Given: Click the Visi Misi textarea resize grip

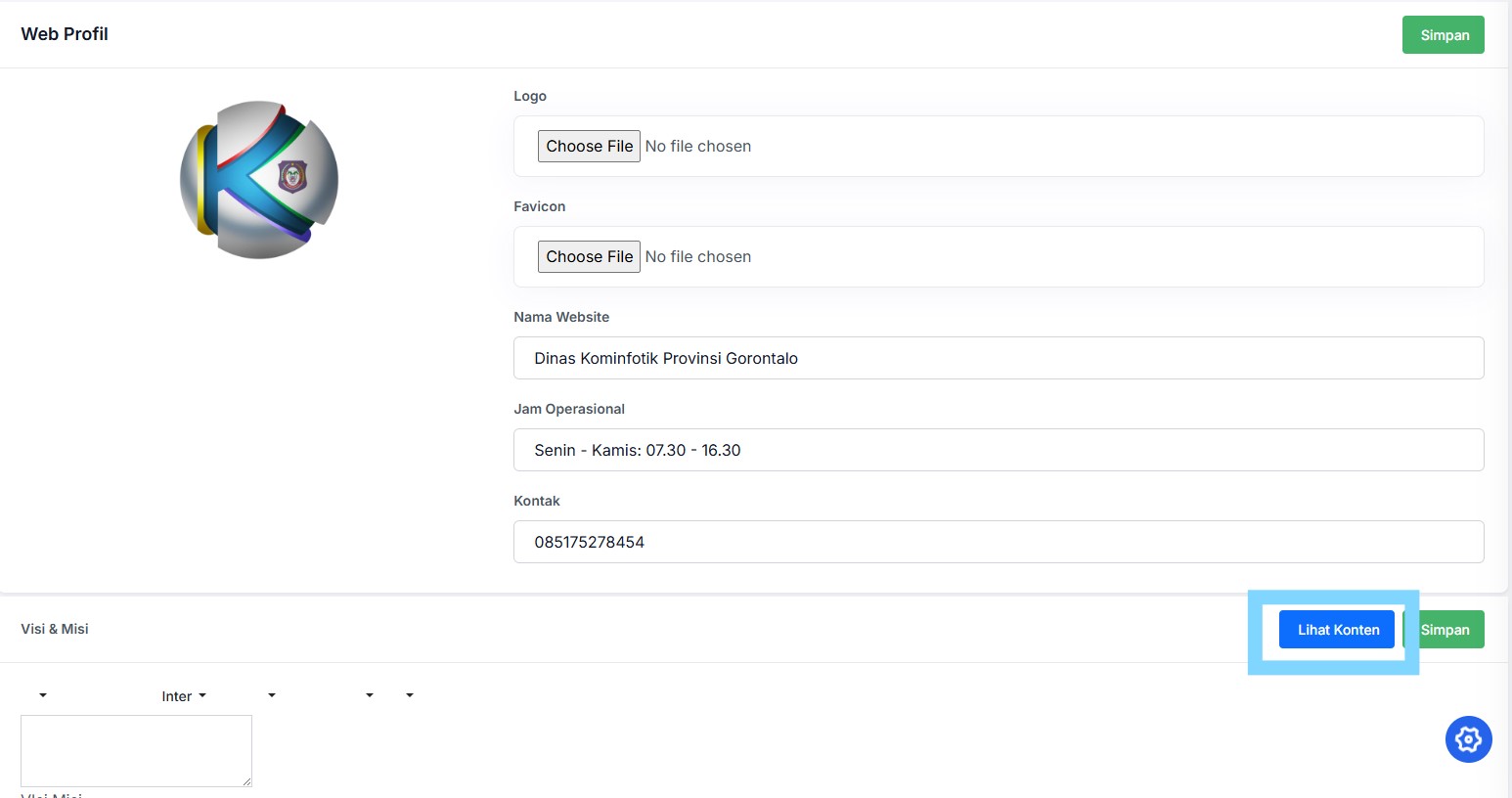Looking at the screenshot, I should [x=246, y=781].
